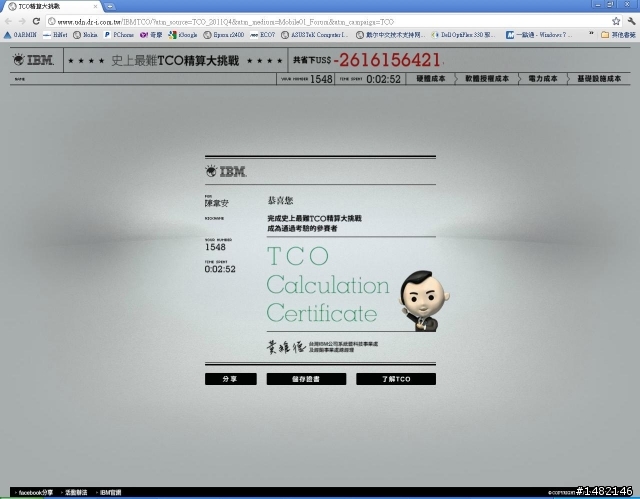The width and height of the screenshot is (640, 499).
Task: Open the 戴尔中文技术支持网 bookmark
Action: (x=391, y=35)
